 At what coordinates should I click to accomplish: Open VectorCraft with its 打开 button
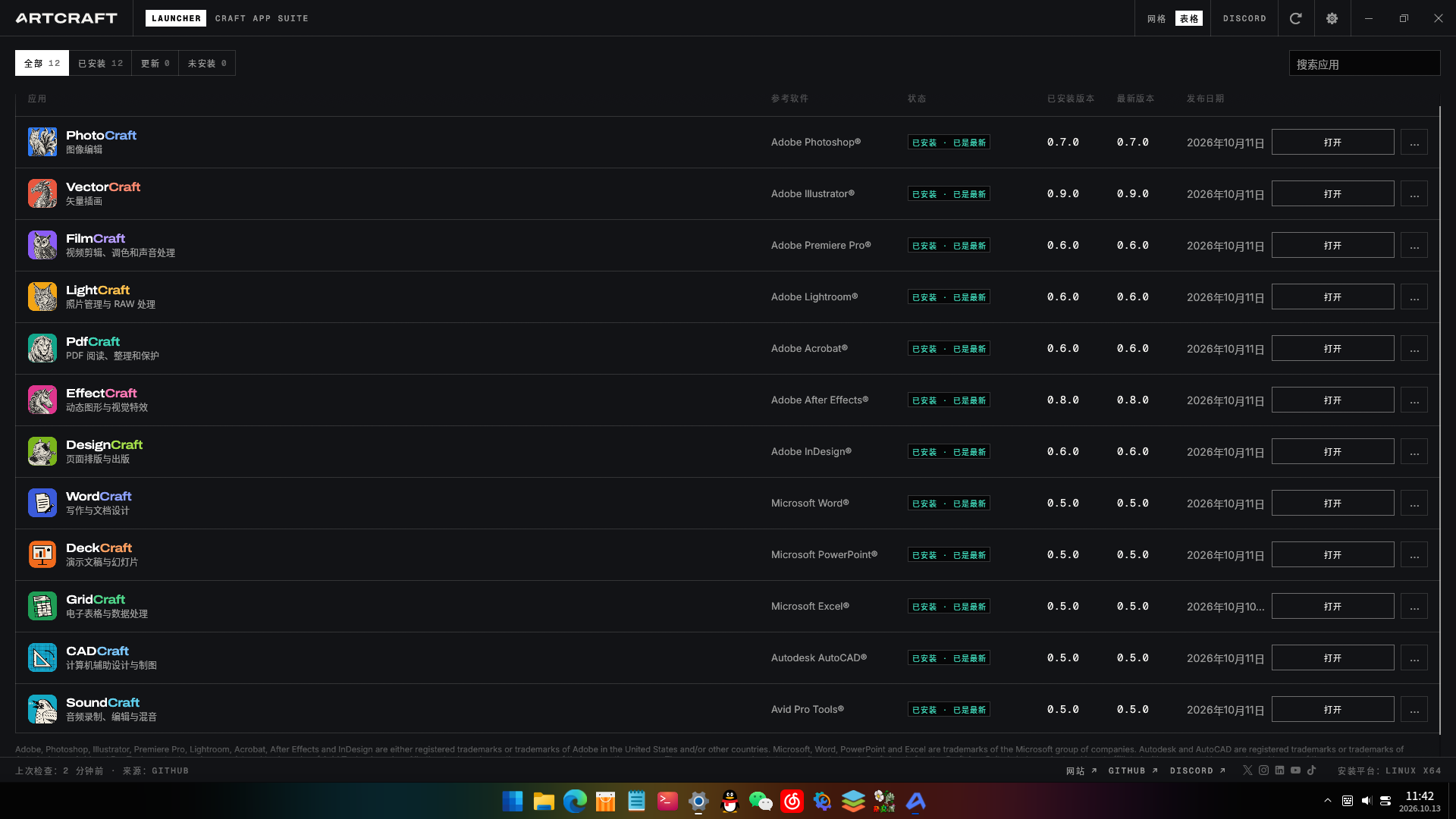point(1332,193)
